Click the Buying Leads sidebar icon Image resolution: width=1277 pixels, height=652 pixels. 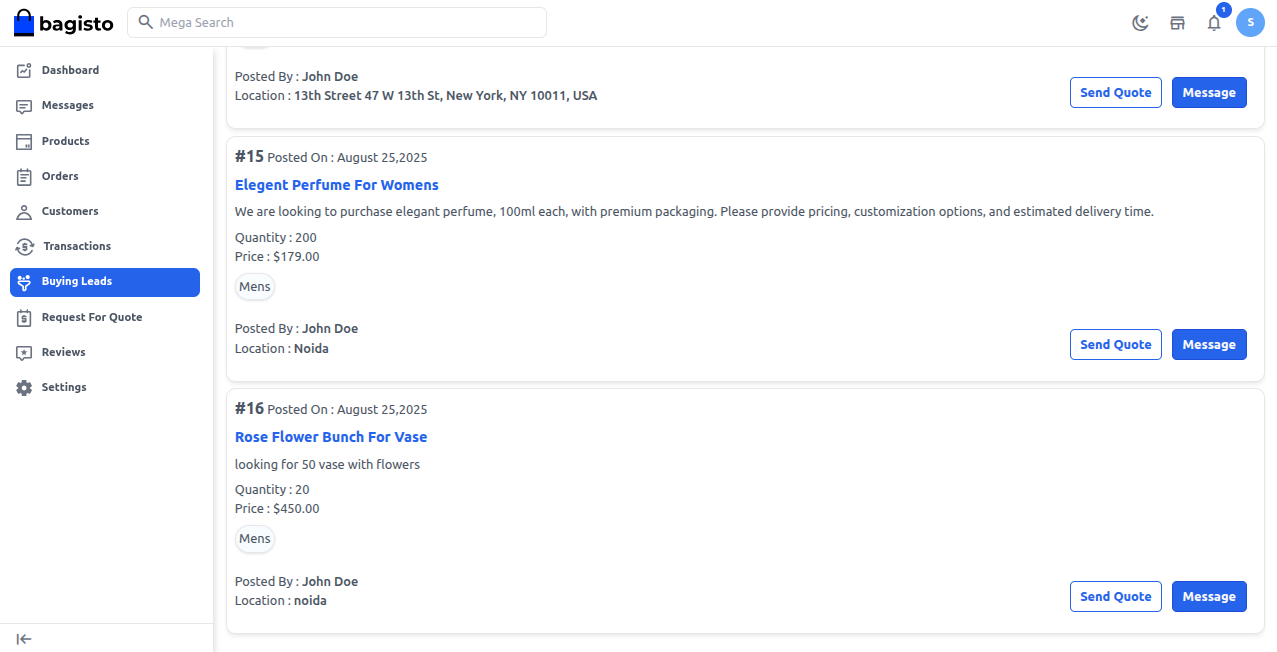(24, 281)
